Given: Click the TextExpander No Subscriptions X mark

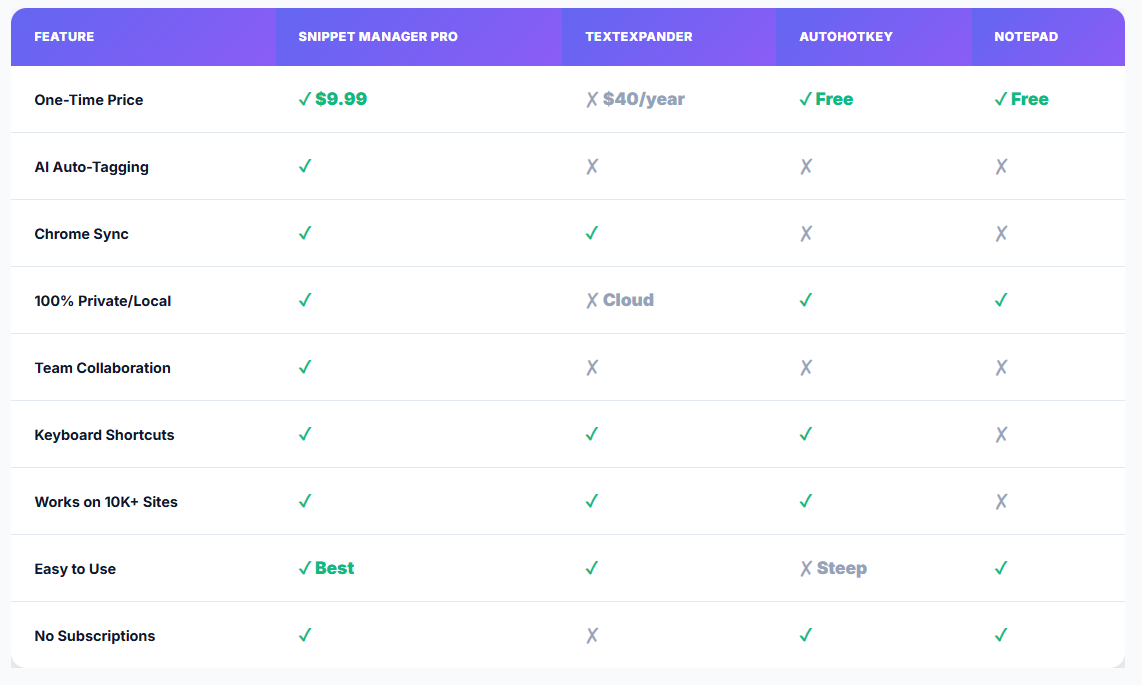Looking at the screenshot, I should pos(592,635).
